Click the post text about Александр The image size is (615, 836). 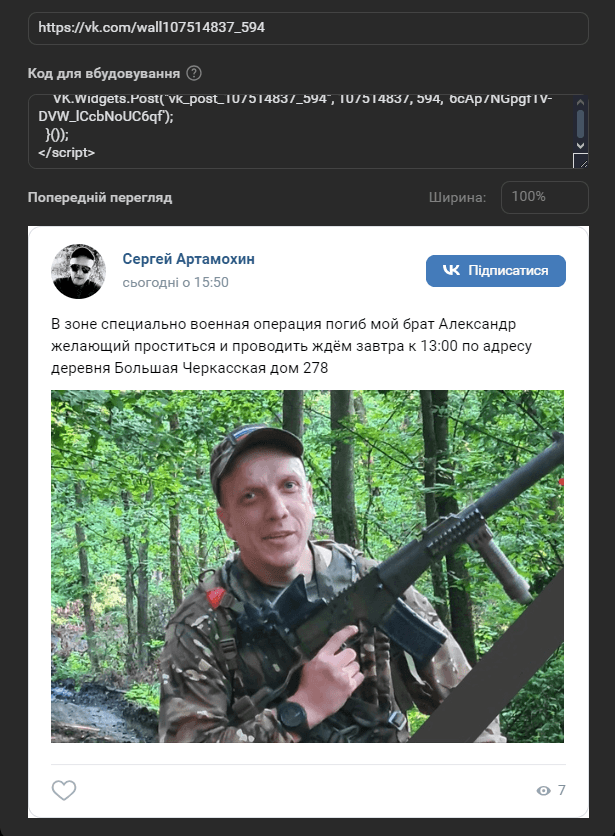click(291, 346)
